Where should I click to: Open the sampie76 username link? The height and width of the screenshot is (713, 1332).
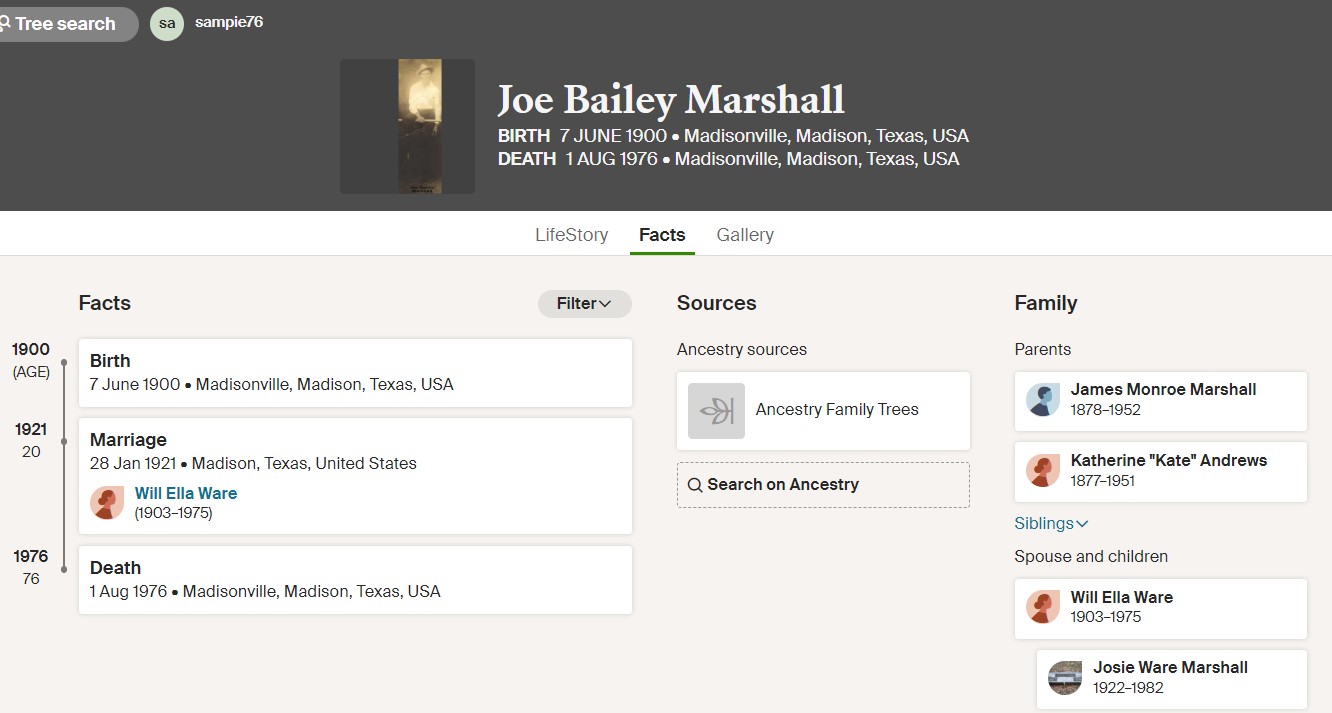(x=229, y=22)
